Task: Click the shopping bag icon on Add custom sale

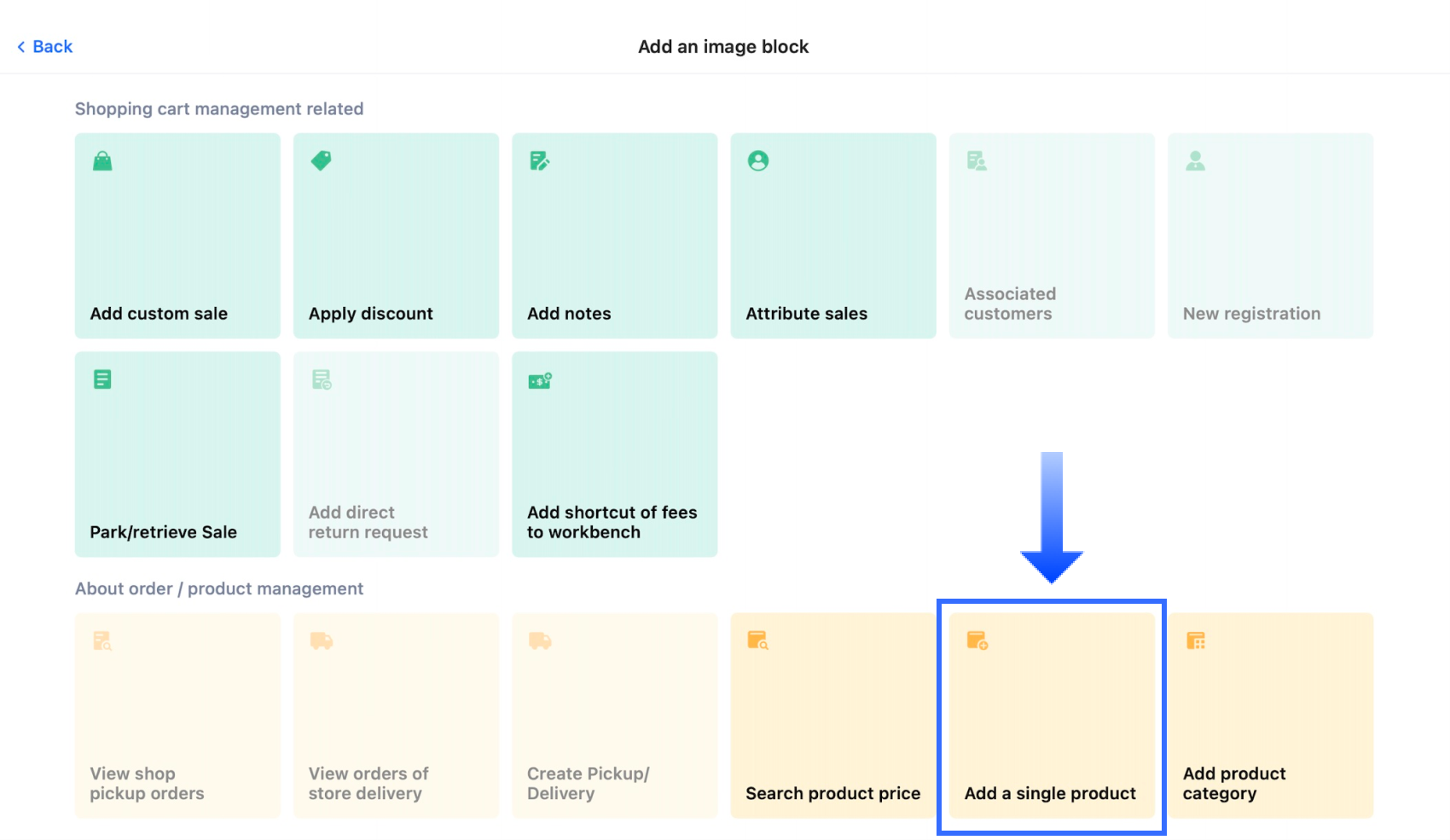Action: [x=102, y=161]
